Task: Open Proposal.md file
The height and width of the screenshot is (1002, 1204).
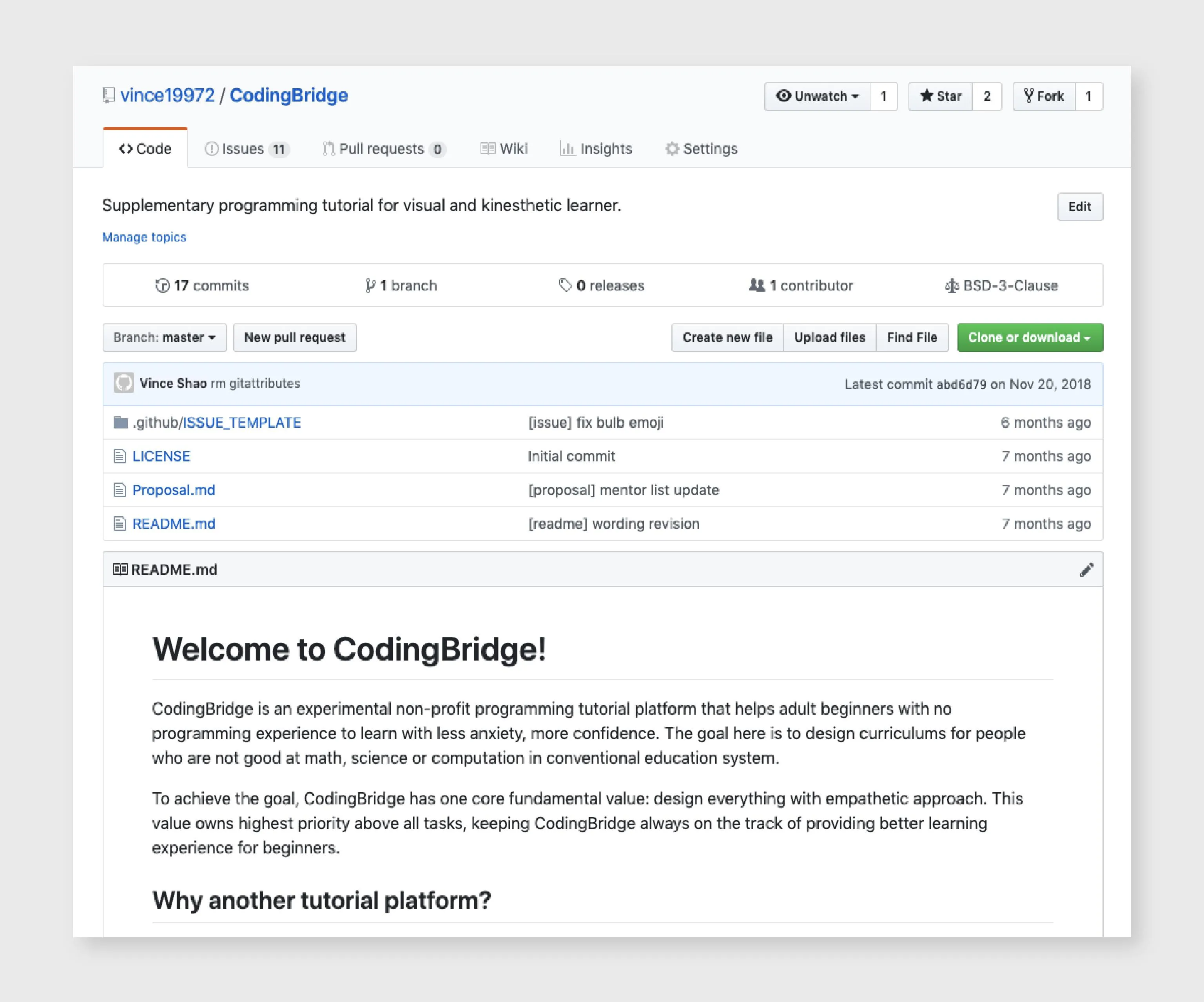Action: 174,490
